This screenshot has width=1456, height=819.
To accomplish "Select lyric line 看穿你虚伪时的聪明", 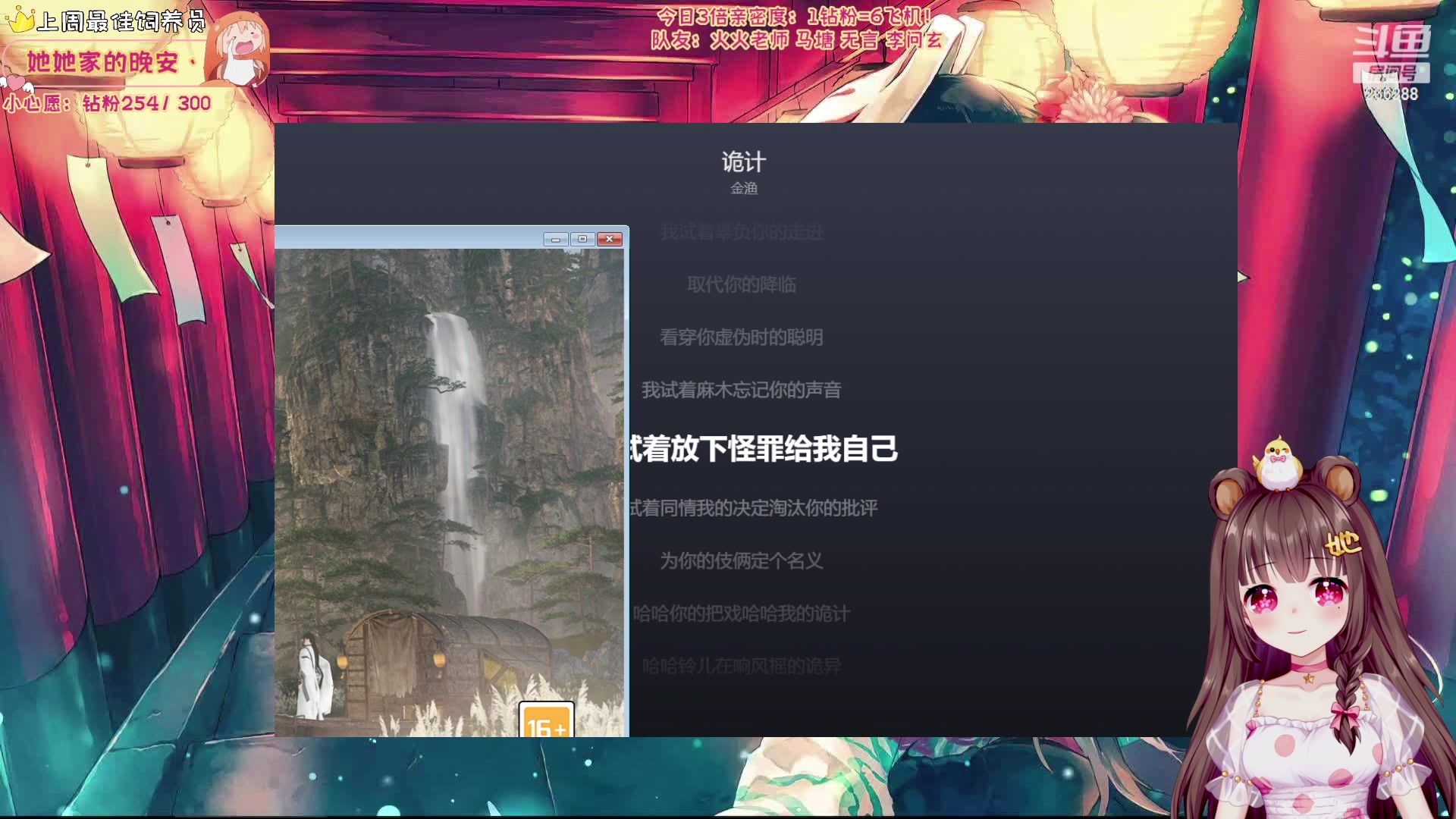I will (x=742, y=337).
